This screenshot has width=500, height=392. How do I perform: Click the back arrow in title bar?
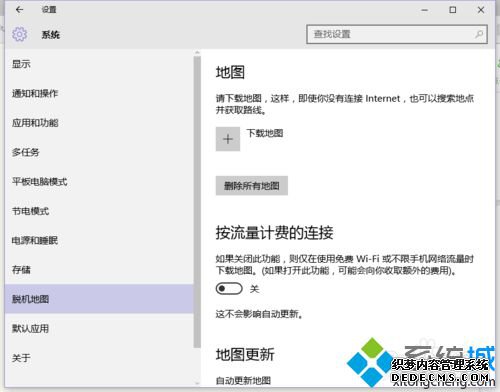(19, 10)
